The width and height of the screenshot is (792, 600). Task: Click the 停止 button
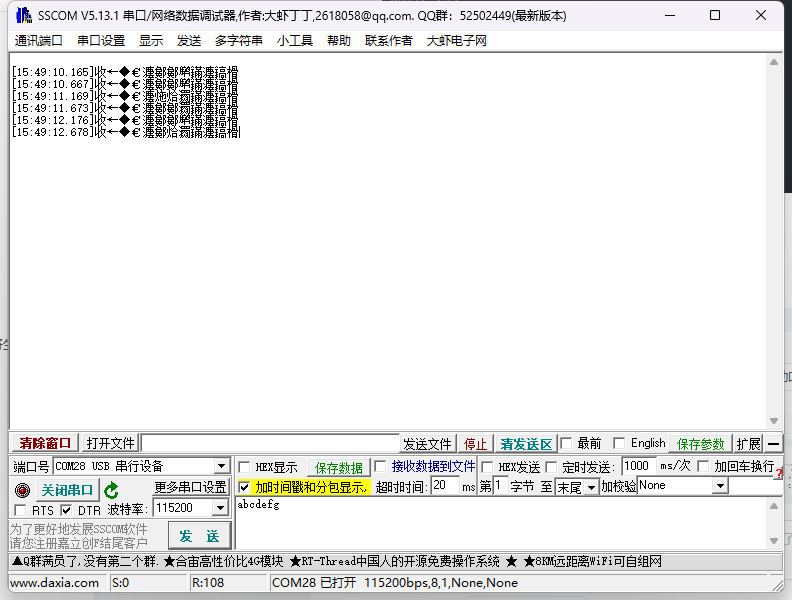point(475,444)
